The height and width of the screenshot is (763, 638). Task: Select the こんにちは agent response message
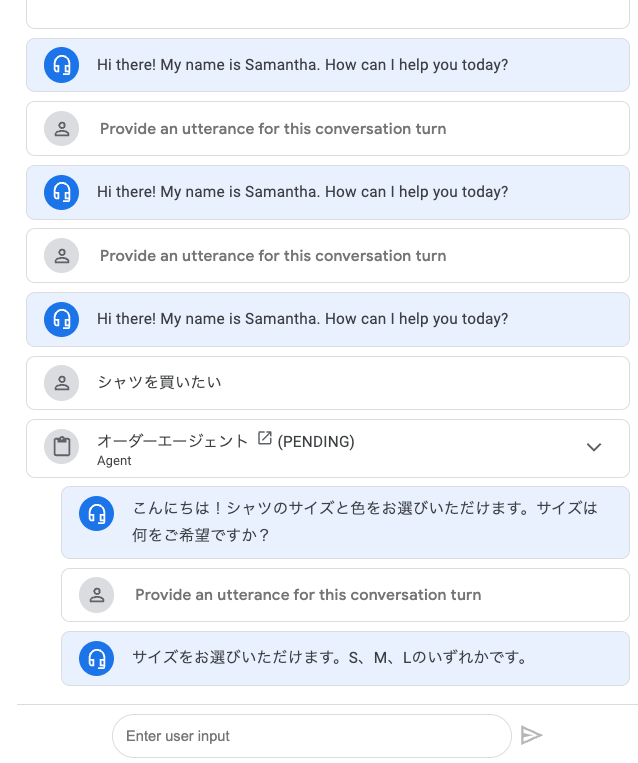pos(345,522)
